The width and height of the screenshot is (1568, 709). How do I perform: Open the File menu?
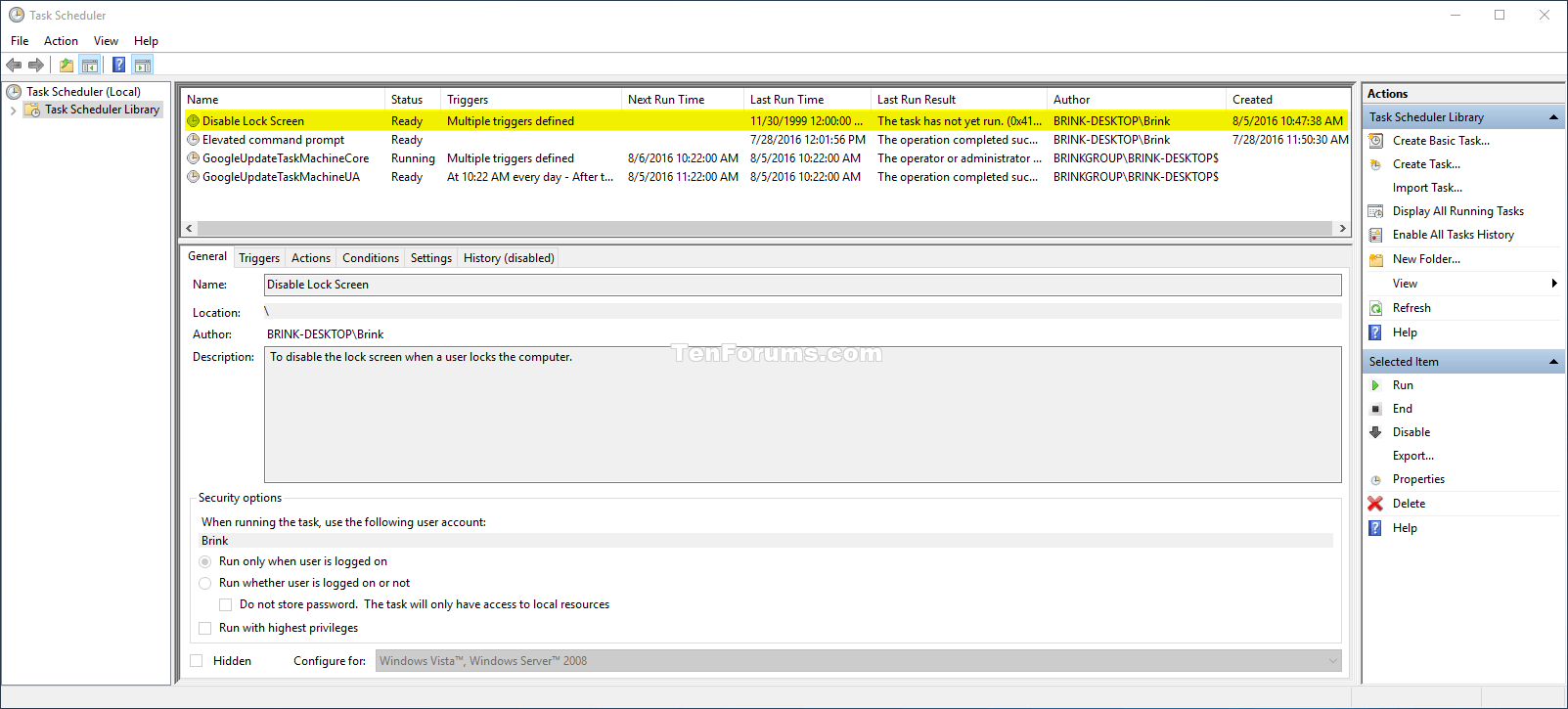20,41
